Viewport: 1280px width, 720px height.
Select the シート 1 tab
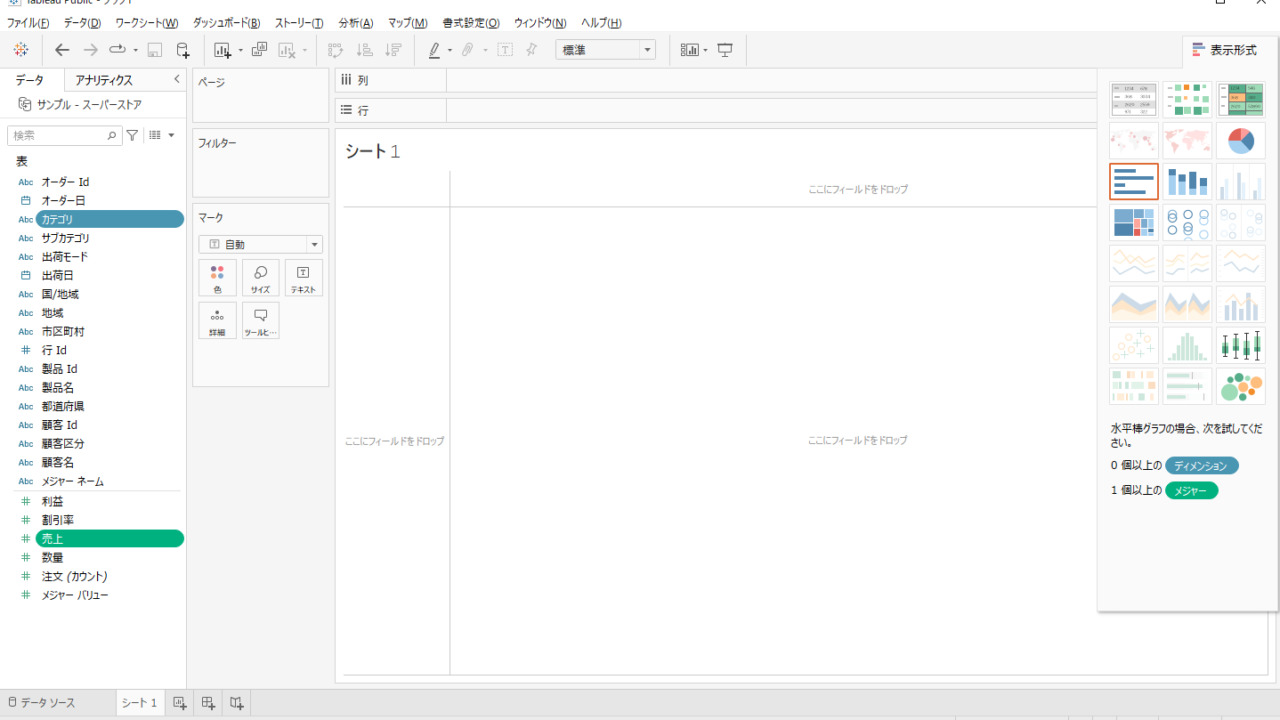[x=140, y=703]
